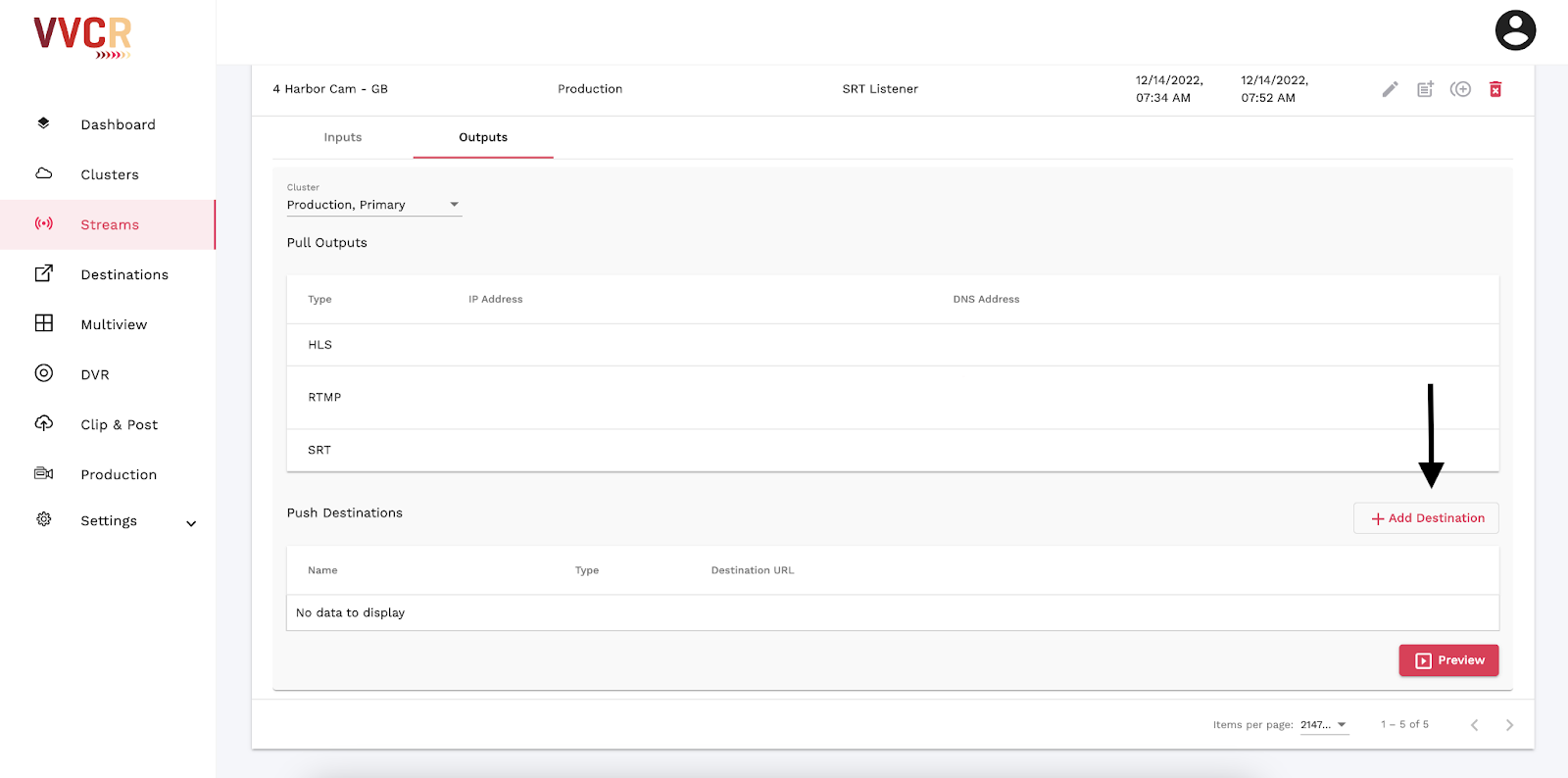1568x778 pixels.
Task: Click the VVCR logo
Action: pos(83,36)
